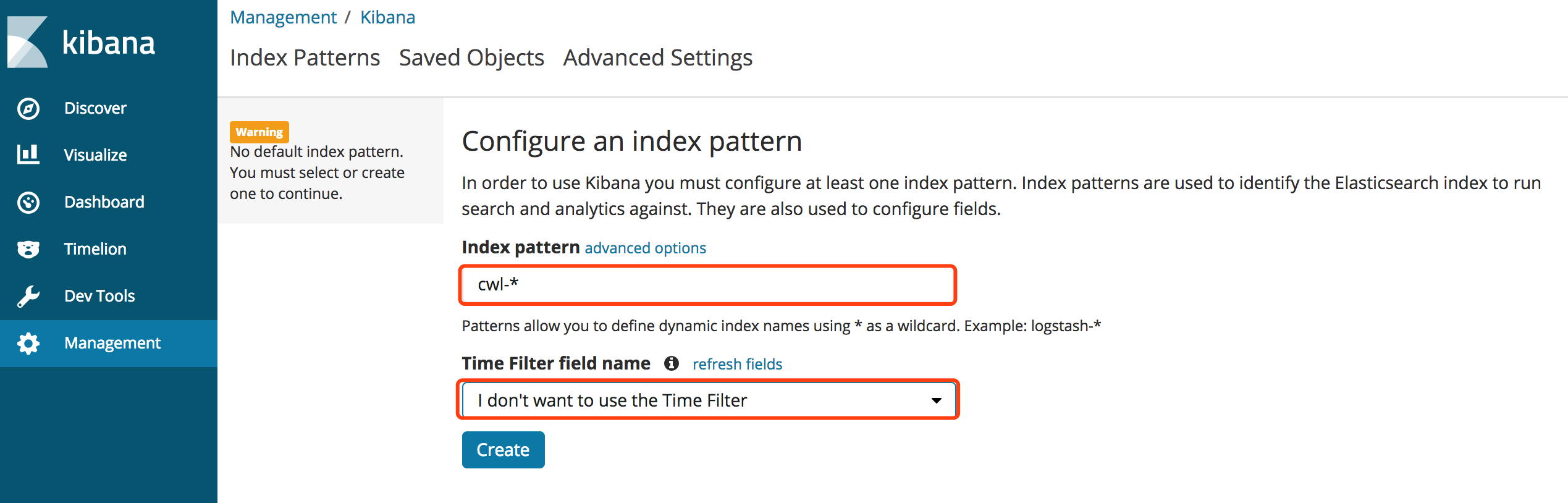Click the Kibana breadcrumb link
Viewport: 1568px width, 503px height.
(x=387, y=17)
